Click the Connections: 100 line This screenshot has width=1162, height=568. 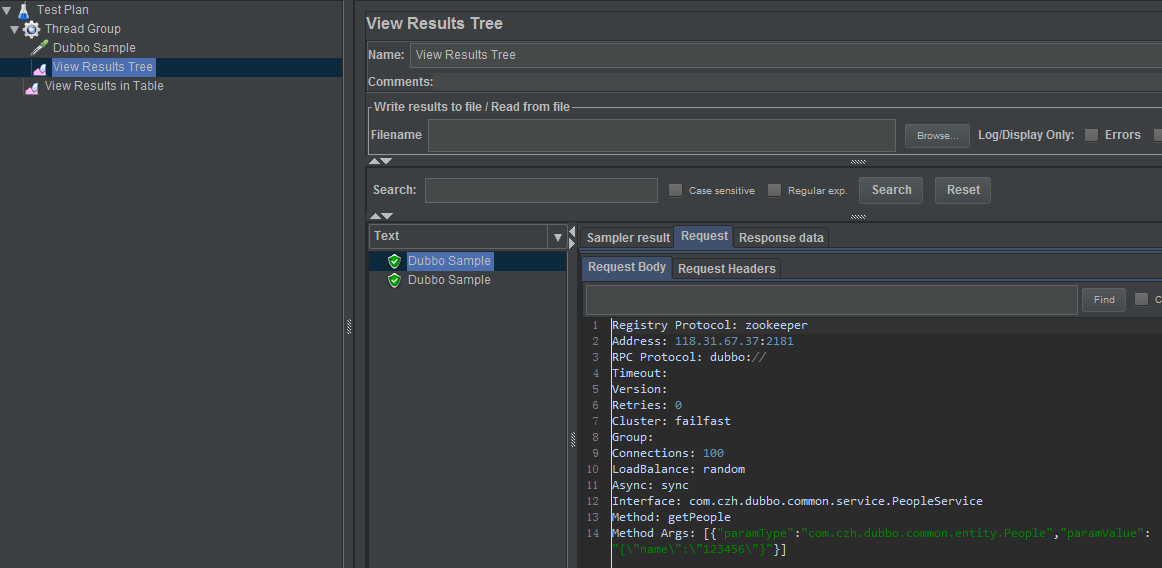tap(667, 453)
